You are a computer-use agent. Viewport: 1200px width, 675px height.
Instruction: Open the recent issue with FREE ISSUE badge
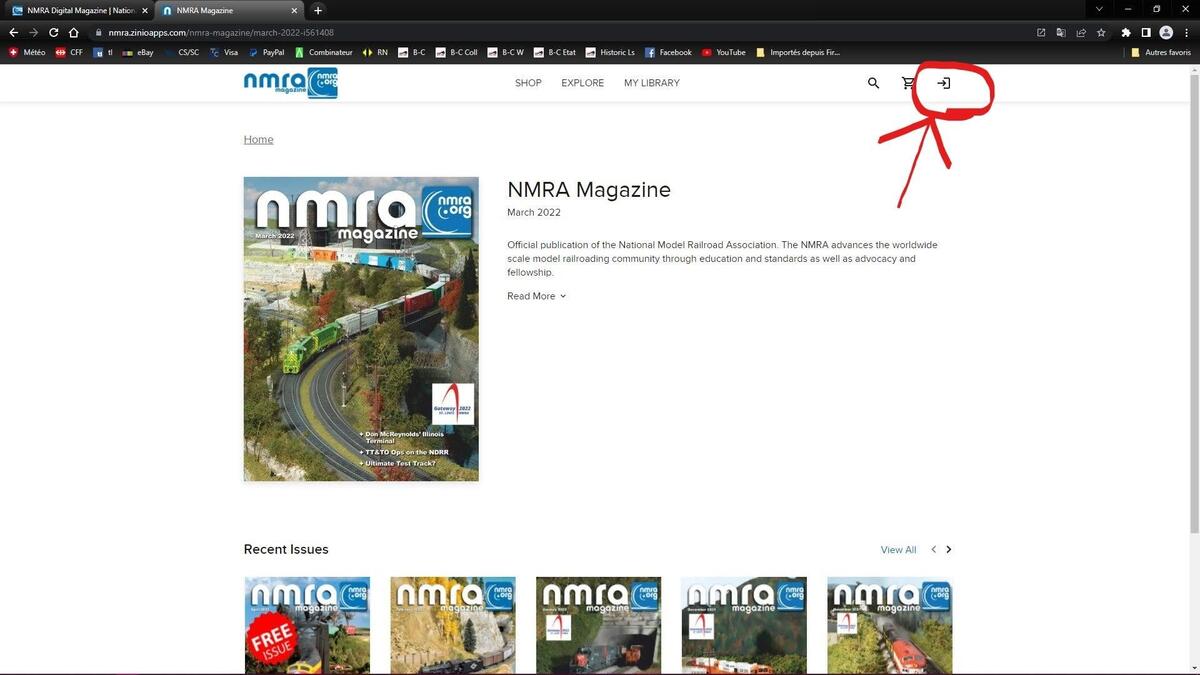[307, 625]
